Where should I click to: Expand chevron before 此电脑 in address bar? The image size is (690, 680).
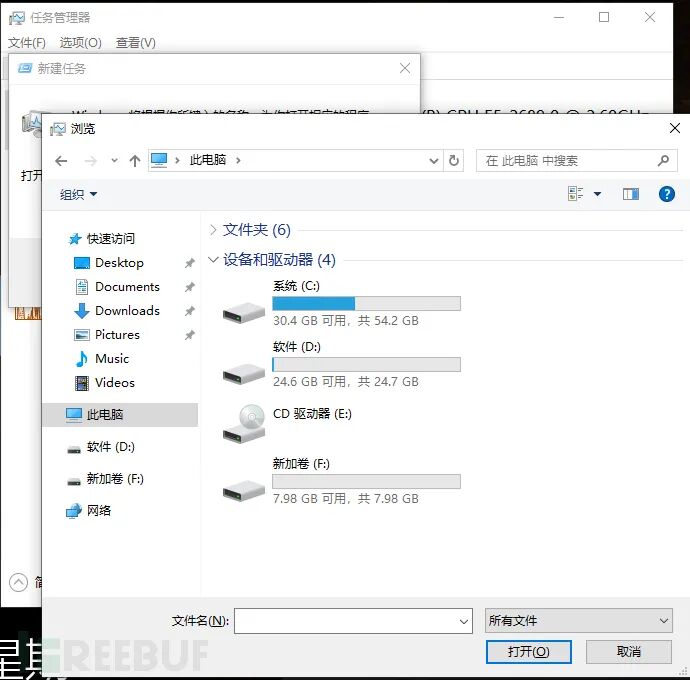(x=177, y=160)
